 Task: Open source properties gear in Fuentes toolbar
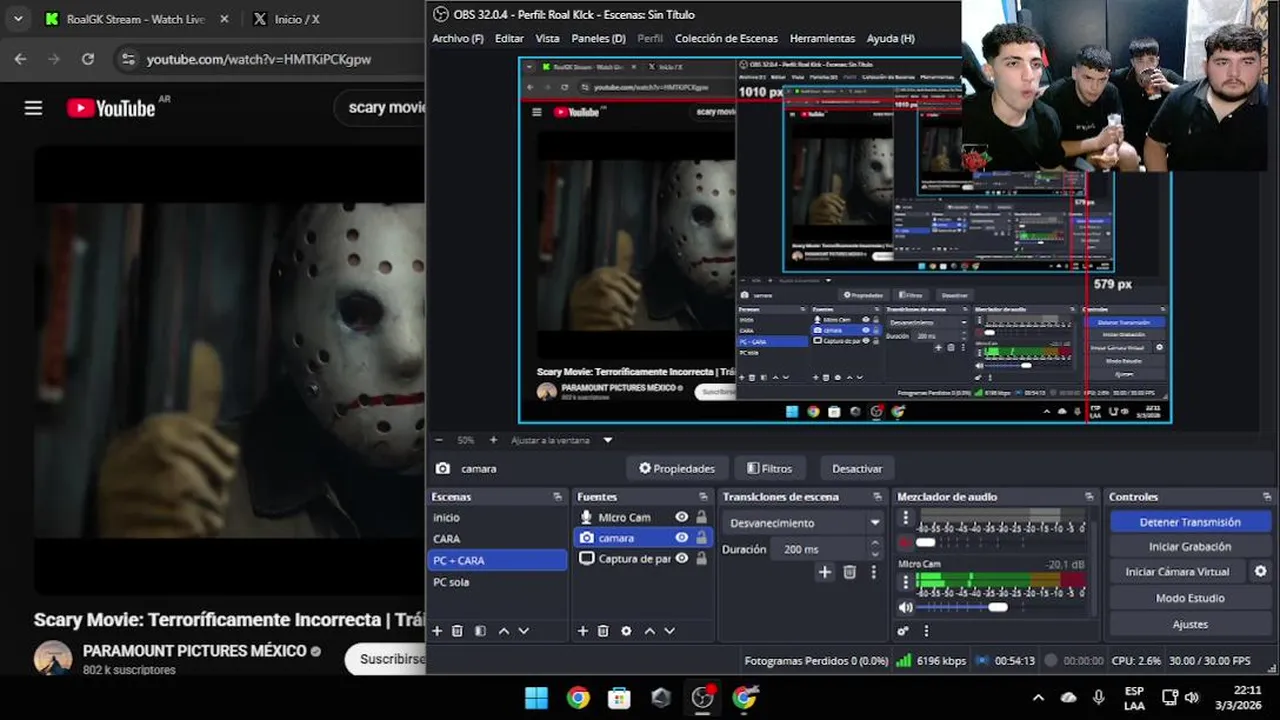626,631
